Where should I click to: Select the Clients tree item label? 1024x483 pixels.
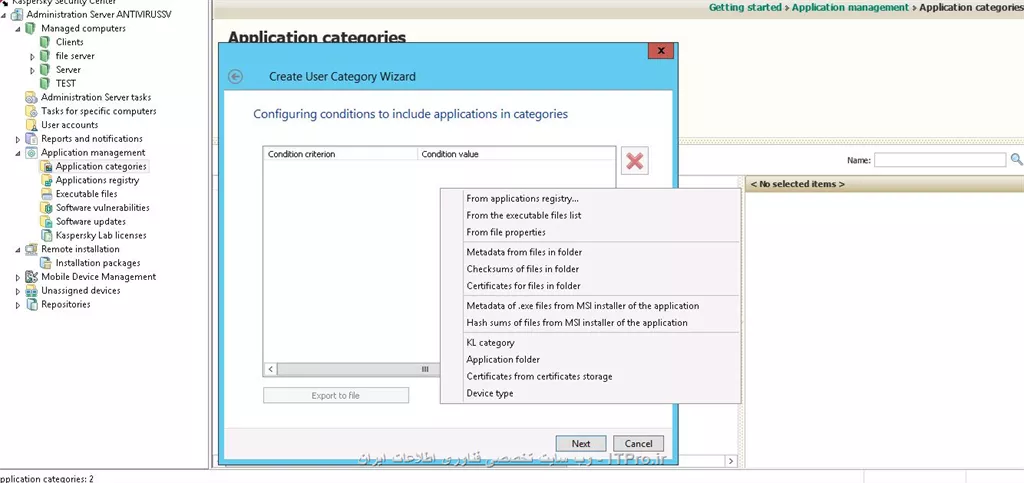[x=70, y=42]
